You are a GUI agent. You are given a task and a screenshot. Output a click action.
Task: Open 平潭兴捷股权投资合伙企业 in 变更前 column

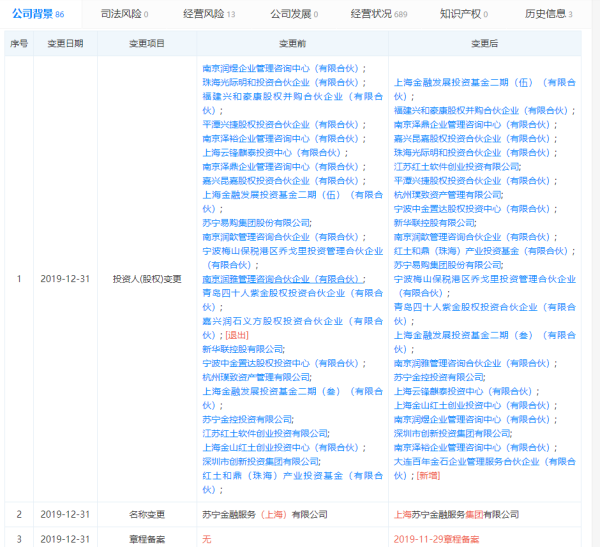coord(280,125)
